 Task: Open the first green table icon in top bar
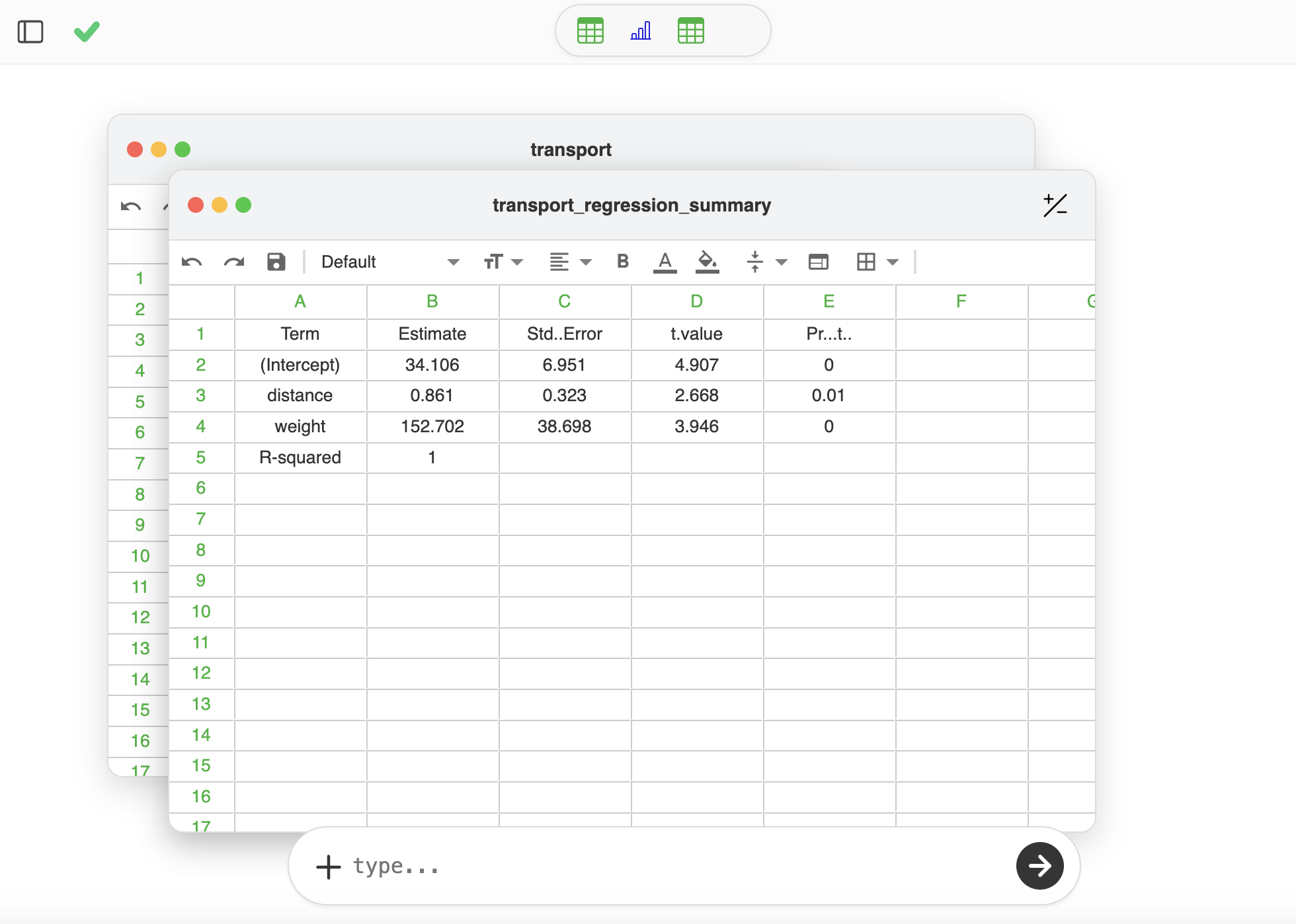point(590,30)
